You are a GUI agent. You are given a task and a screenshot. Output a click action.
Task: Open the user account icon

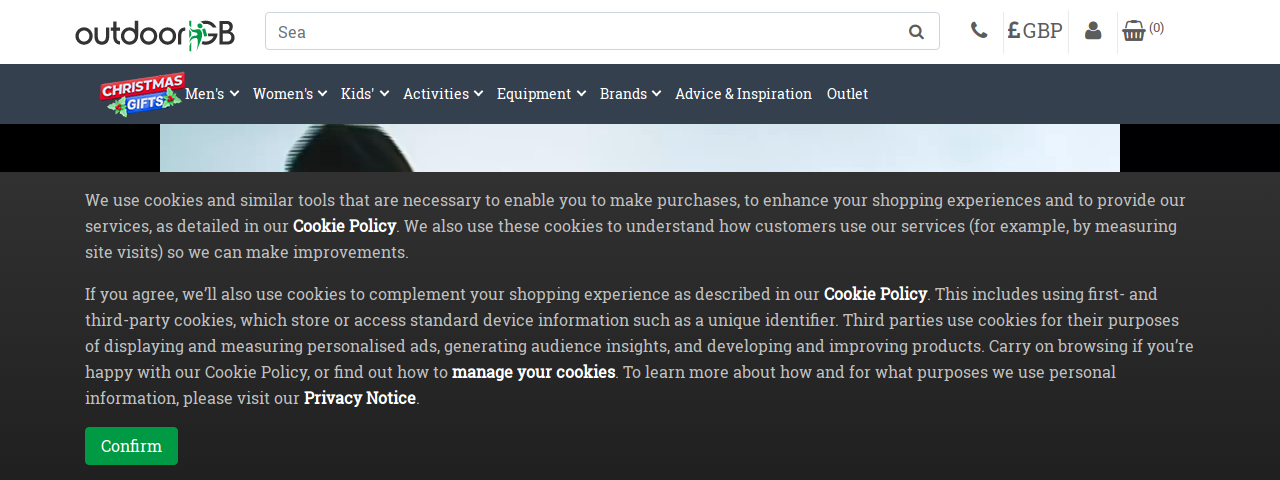1093,31
